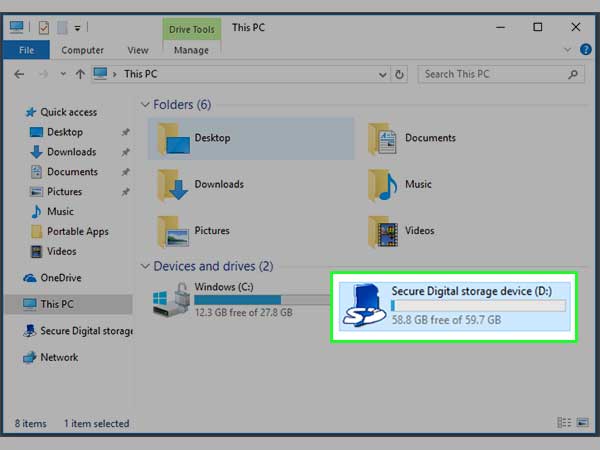The image size is (600, 450).
Task: Select the Drive Tools contextual tab
Action: (192, 29)
